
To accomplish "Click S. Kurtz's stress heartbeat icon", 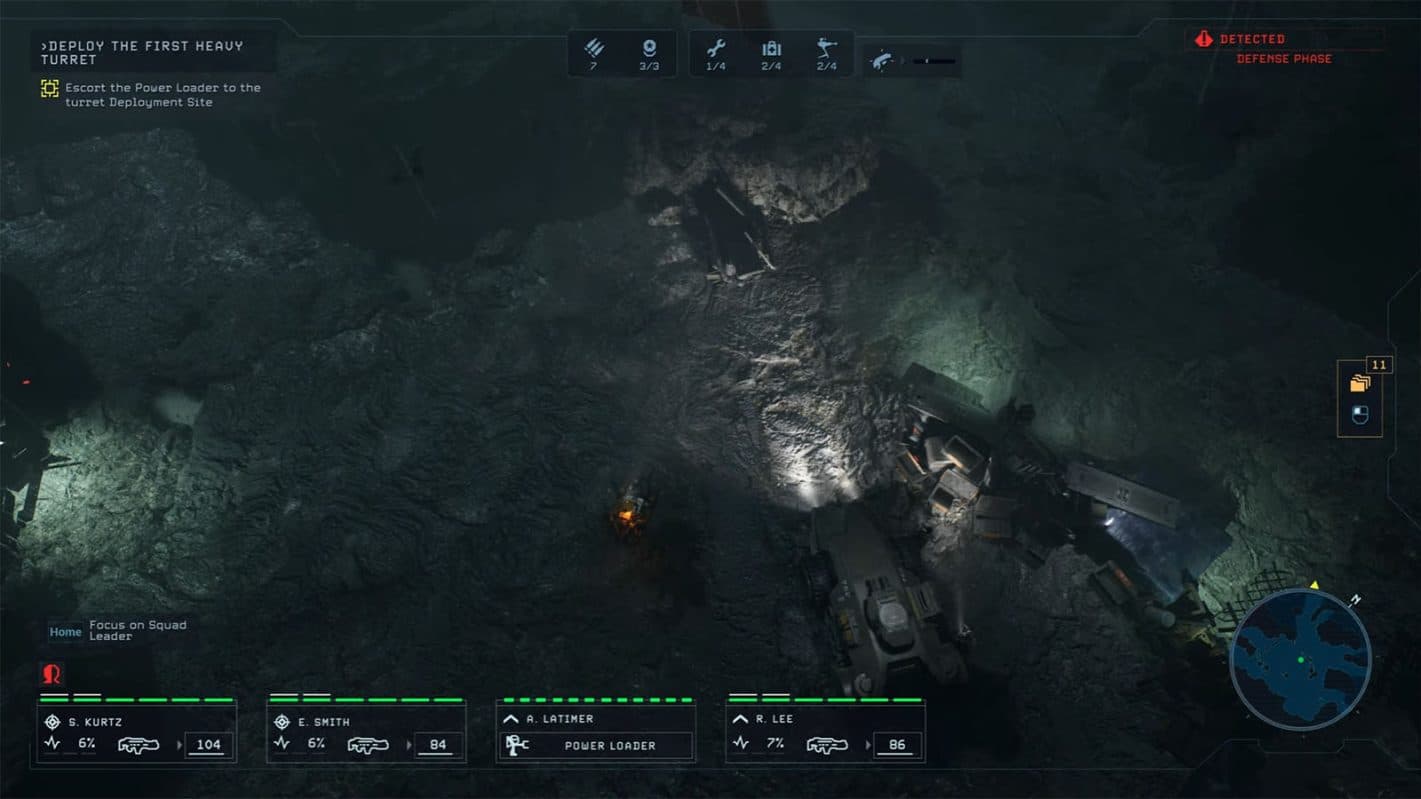I will (53, 744).
